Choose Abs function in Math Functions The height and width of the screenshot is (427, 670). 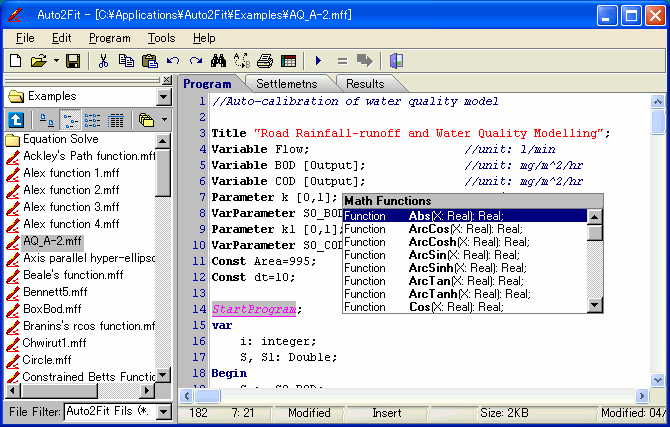coord(465,216)
